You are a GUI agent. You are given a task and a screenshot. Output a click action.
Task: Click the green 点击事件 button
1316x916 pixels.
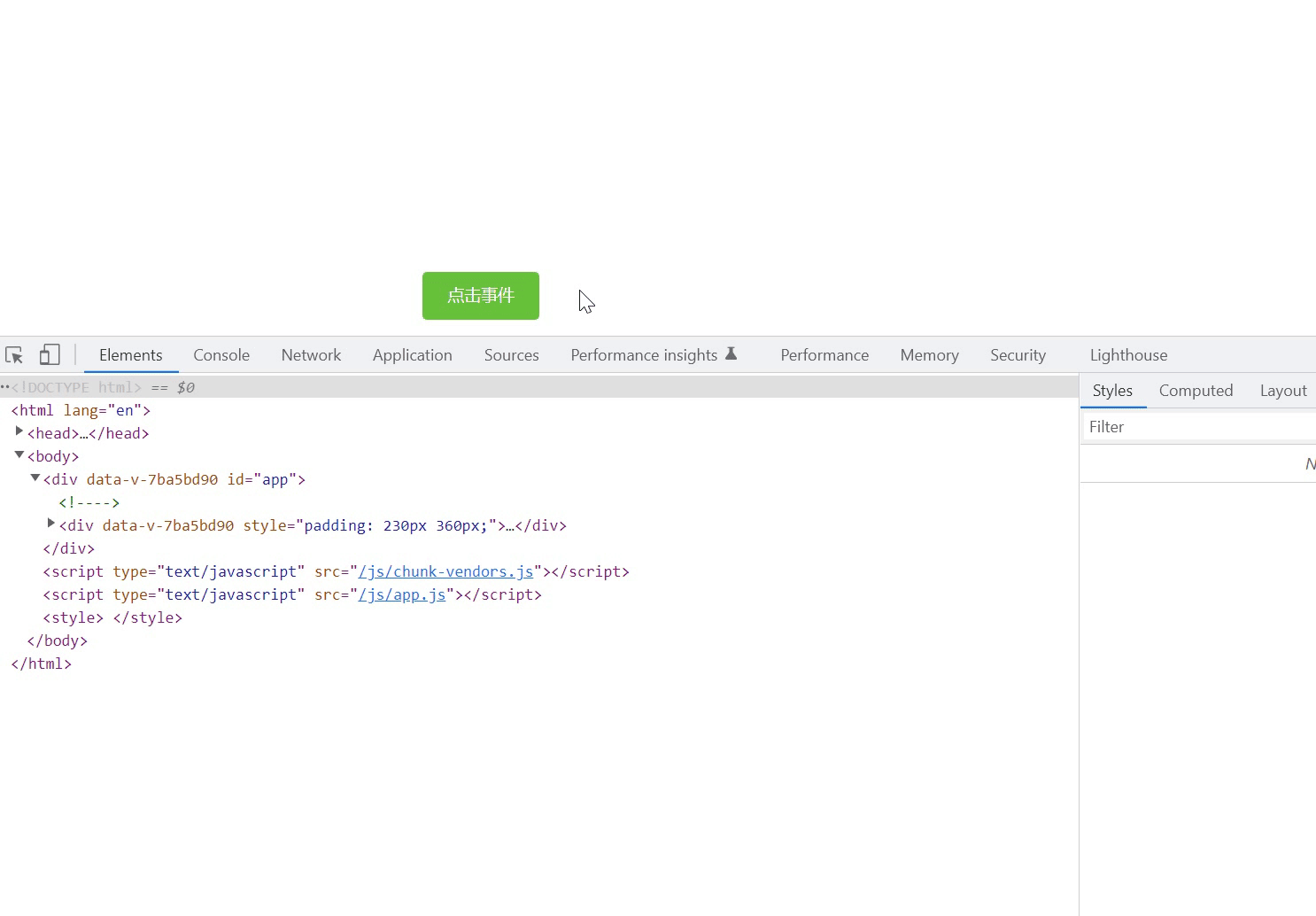(x=481, y=296)
